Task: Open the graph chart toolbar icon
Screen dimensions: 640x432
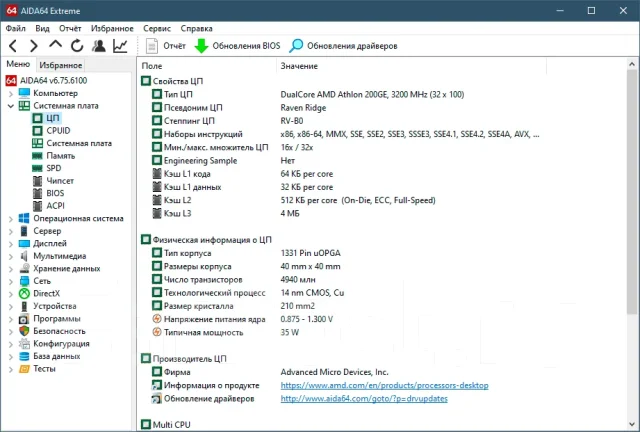Action: point(120,46)
